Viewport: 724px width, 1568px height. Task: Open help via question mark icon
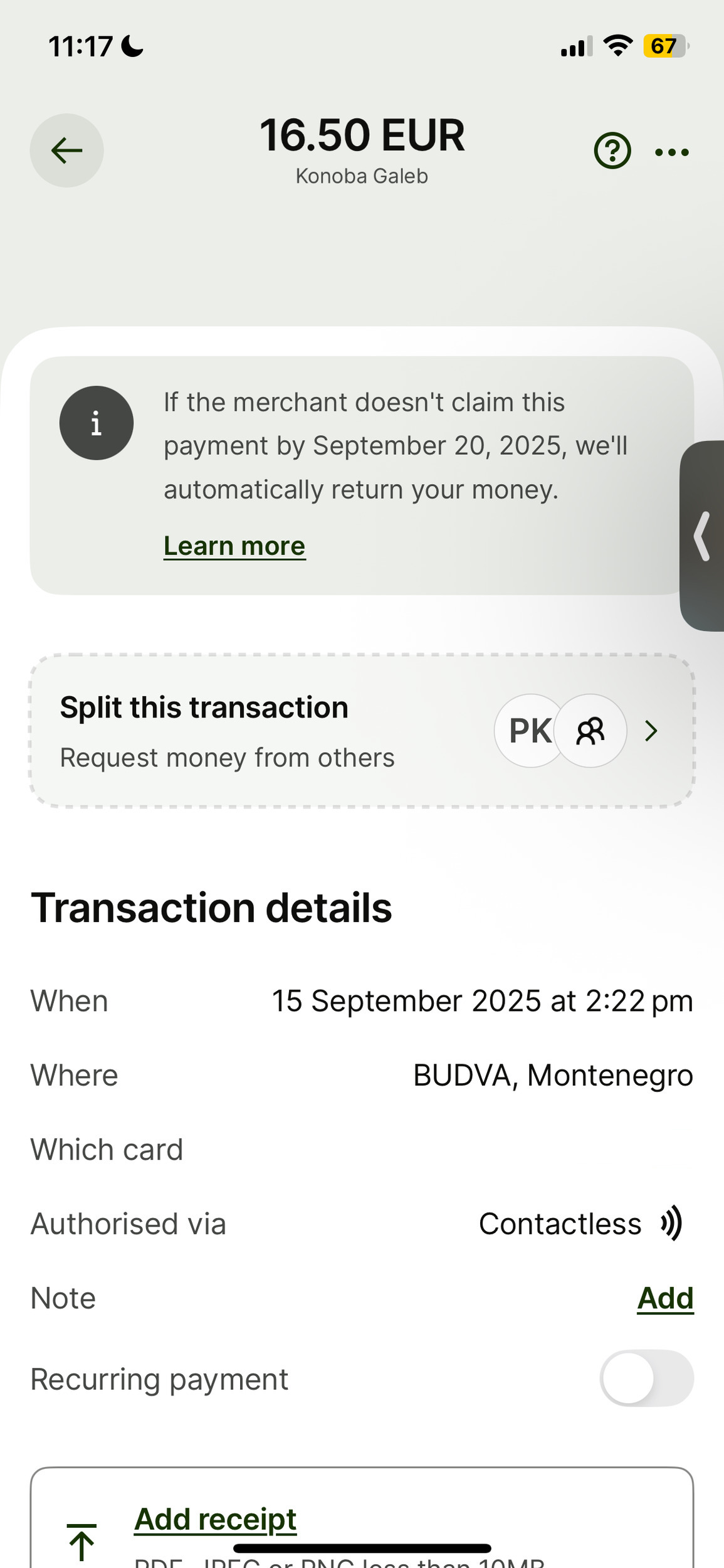click(x=612, y=151)
